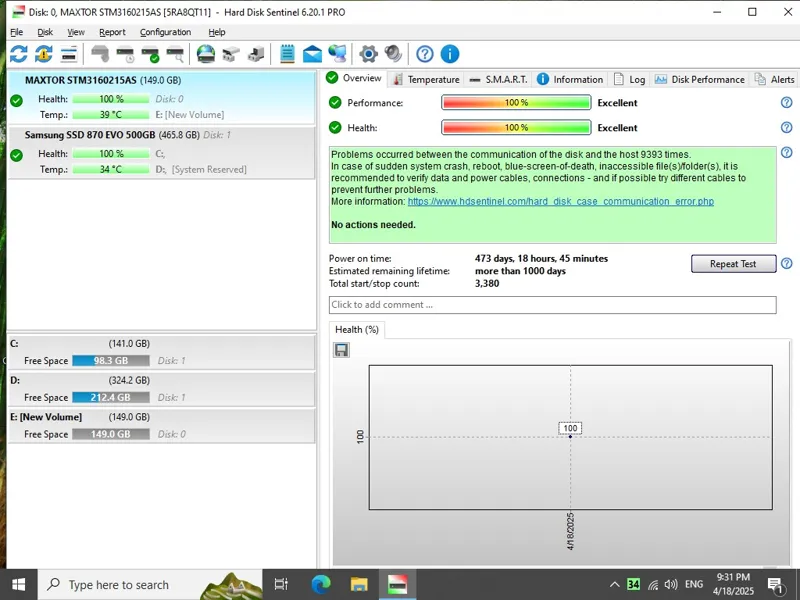Switch to the S.M.A.R.T. tab
The image size is (800, 600).
tap(498, 80)
